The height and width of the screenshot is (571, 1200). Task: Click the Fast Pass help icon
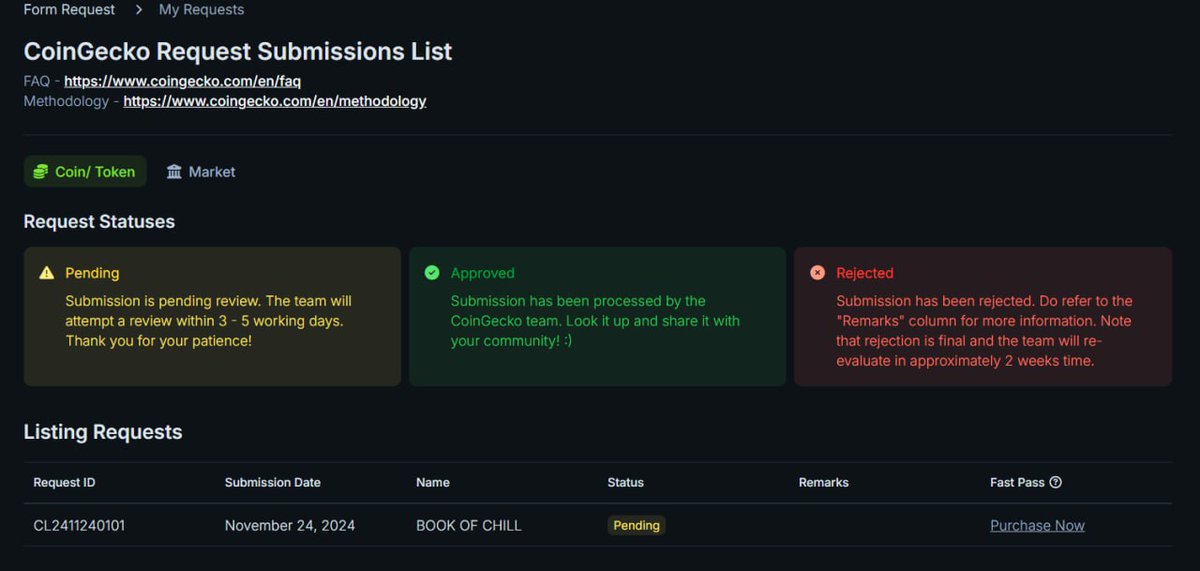(1056, 482)
